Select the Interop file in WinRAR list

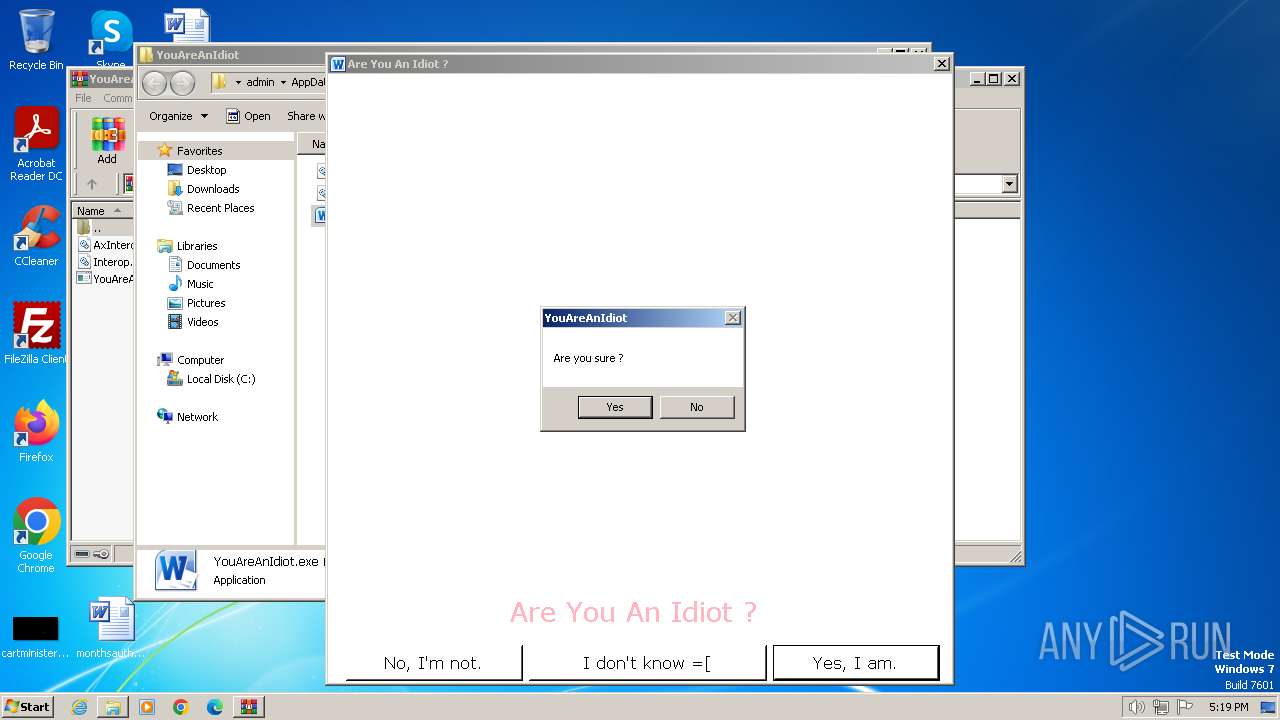pyautogui.click(x=105, y=262)
